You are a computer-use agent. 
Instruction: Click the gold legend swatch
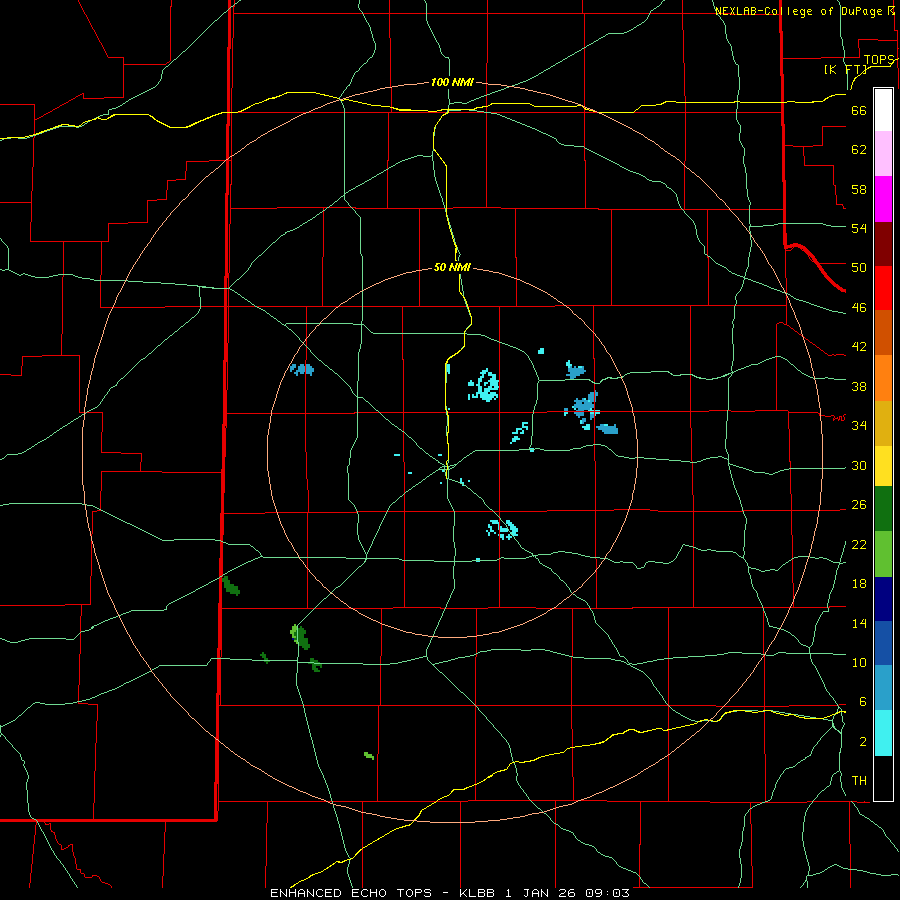click(x=883, y=423)
